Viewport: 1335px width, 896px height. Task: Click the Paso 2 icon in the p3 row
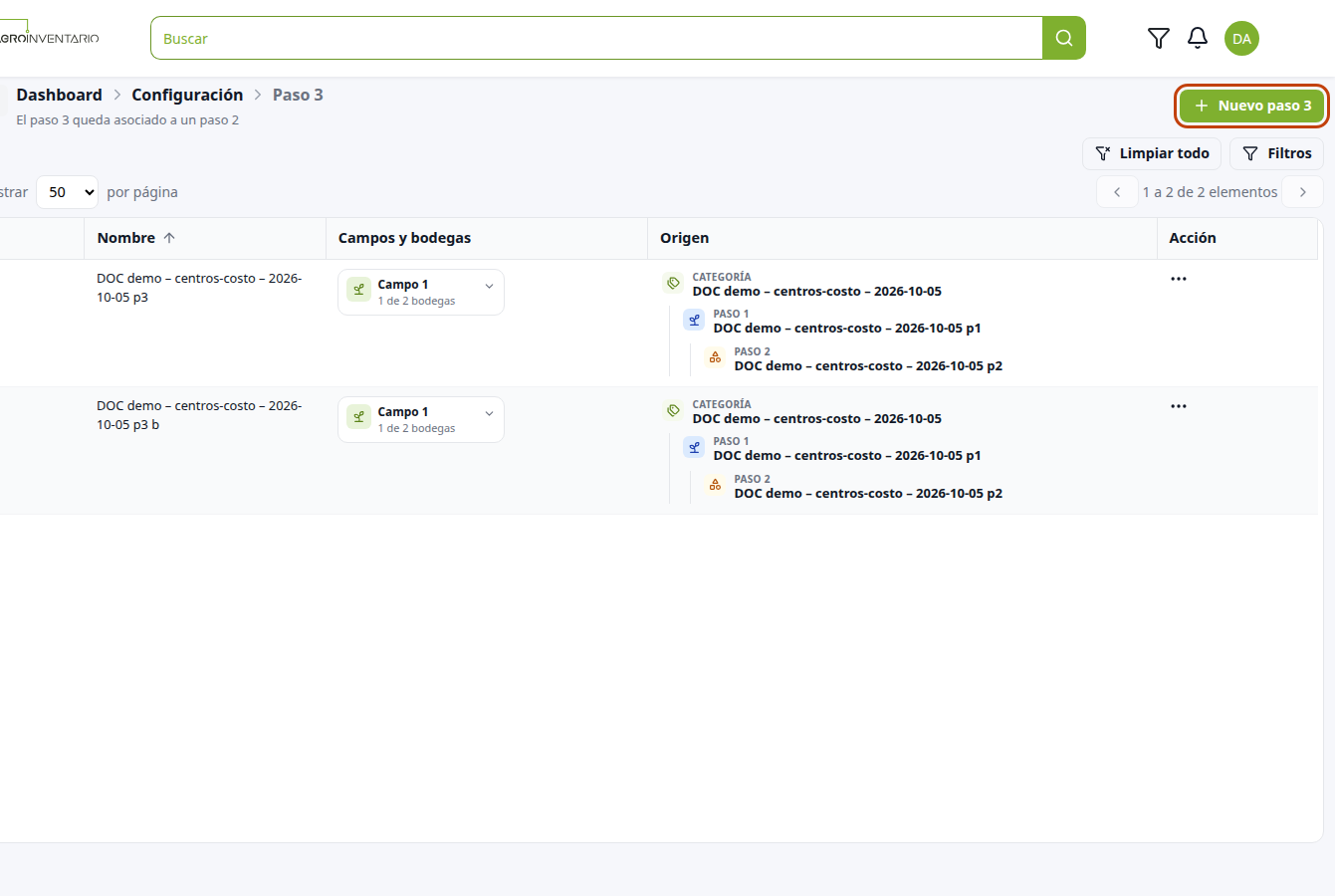coord(715,357)
